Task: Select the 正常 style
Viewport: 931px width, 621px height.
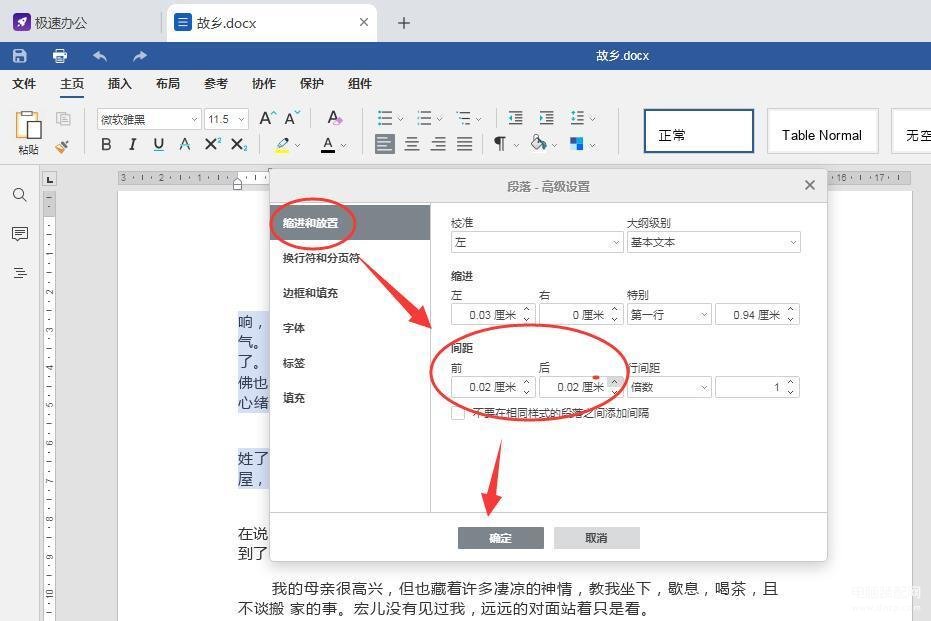Action: pyautogui.click(x=699, y=131)
